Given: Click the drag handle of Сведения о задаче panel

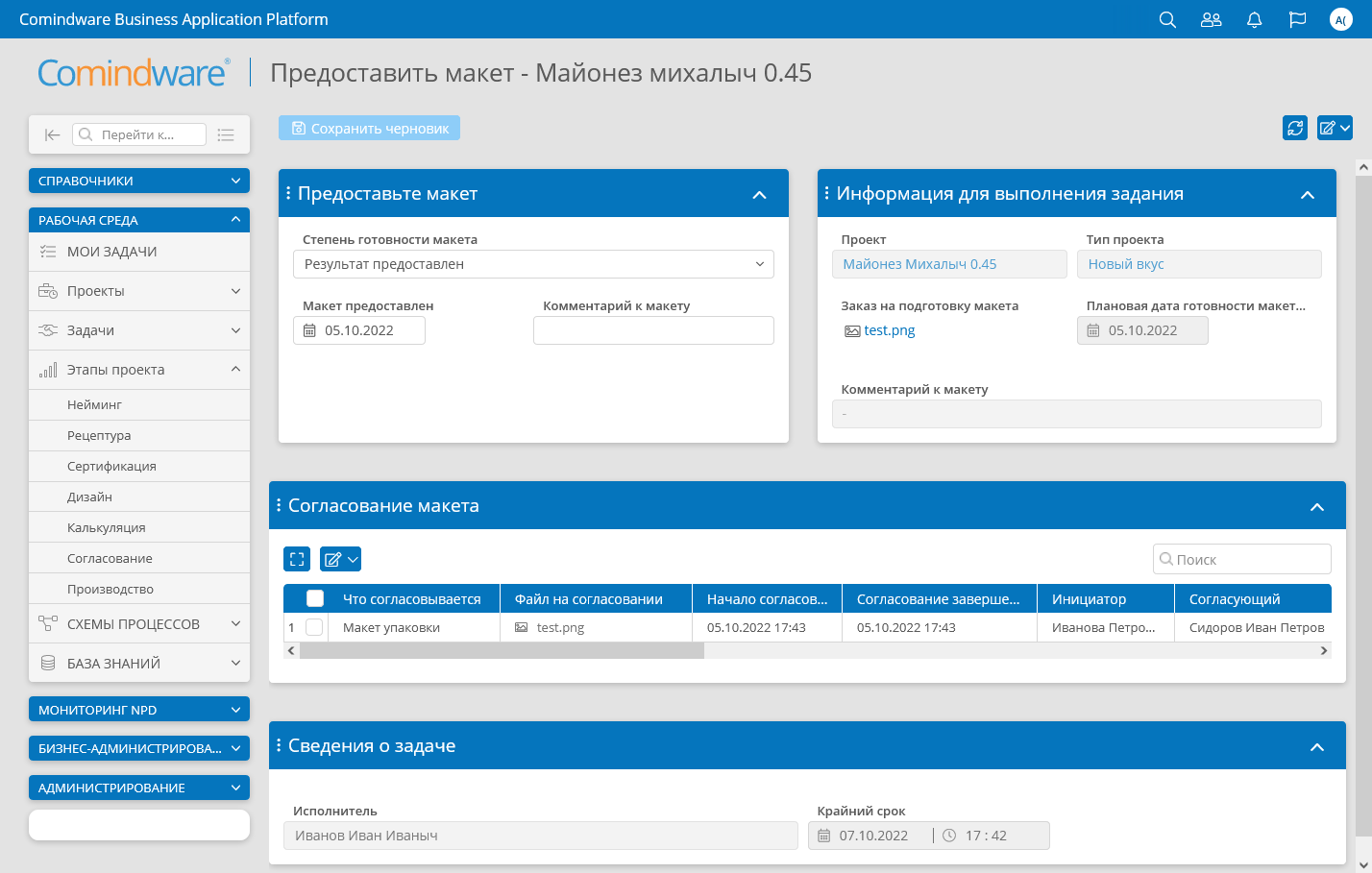Looking at the screenshot, I should [279, 745].
